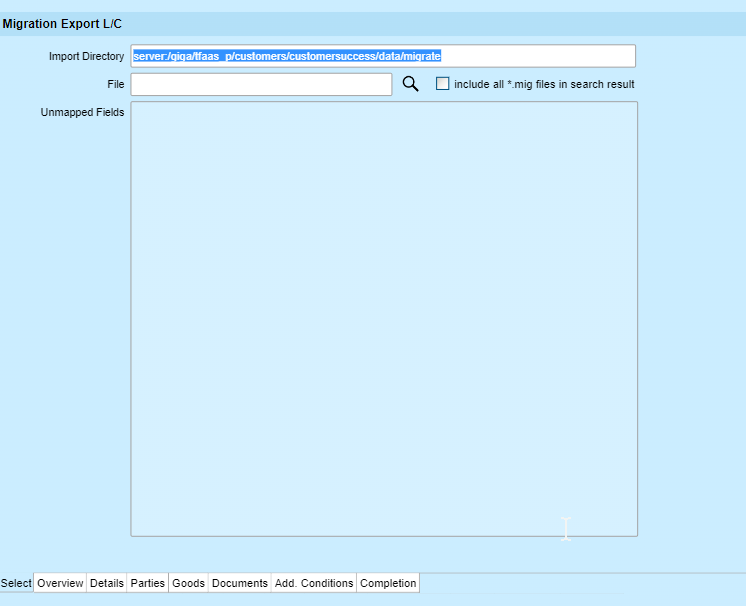This screenshot has width=746, height=606.
Task: Click the magnifier search icon beside File
Action: (x=411, y=84)
